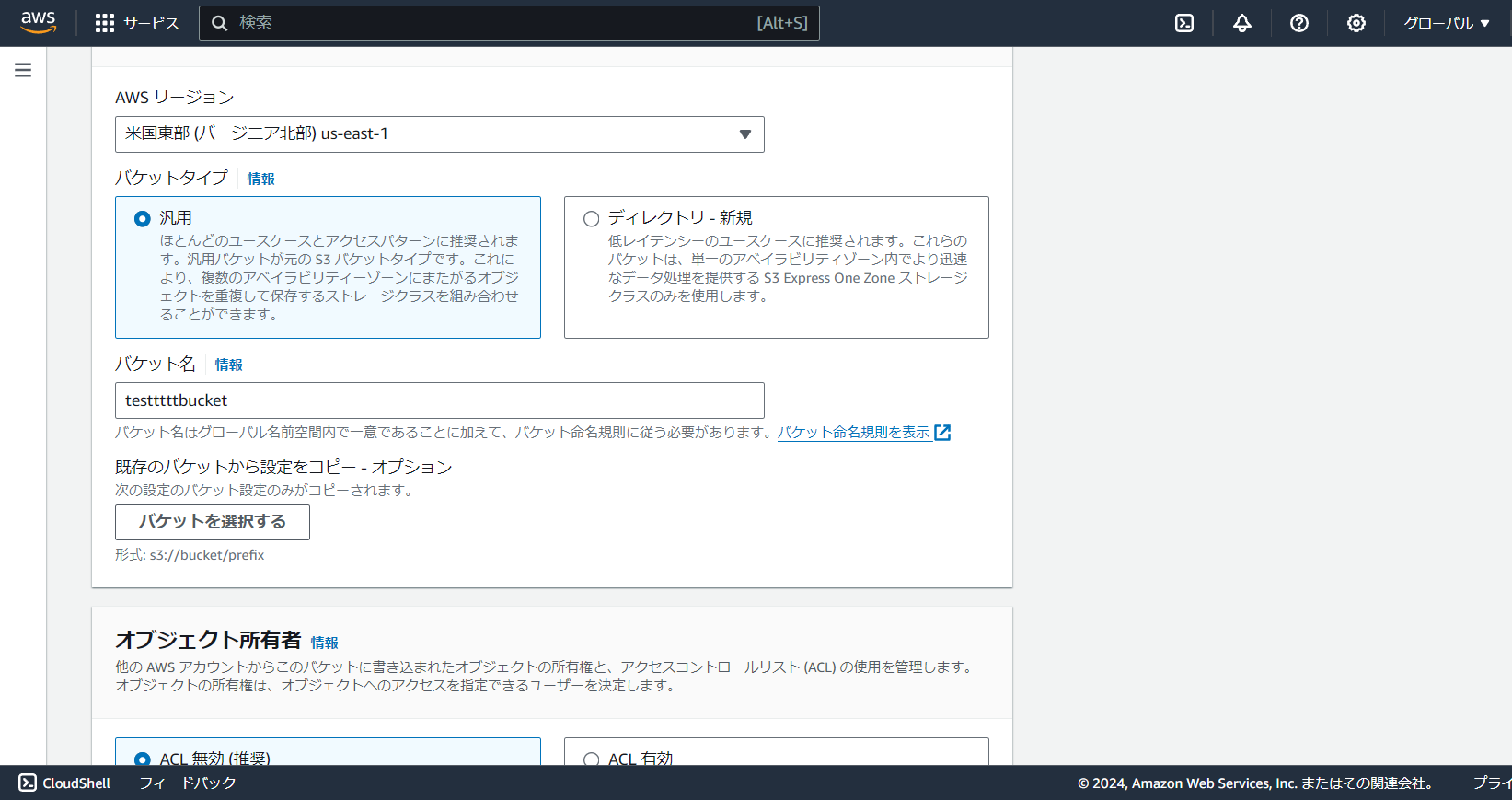Launch CloudShell from top bar icon
This screenshot has height=800, width=1512.
1184,23
